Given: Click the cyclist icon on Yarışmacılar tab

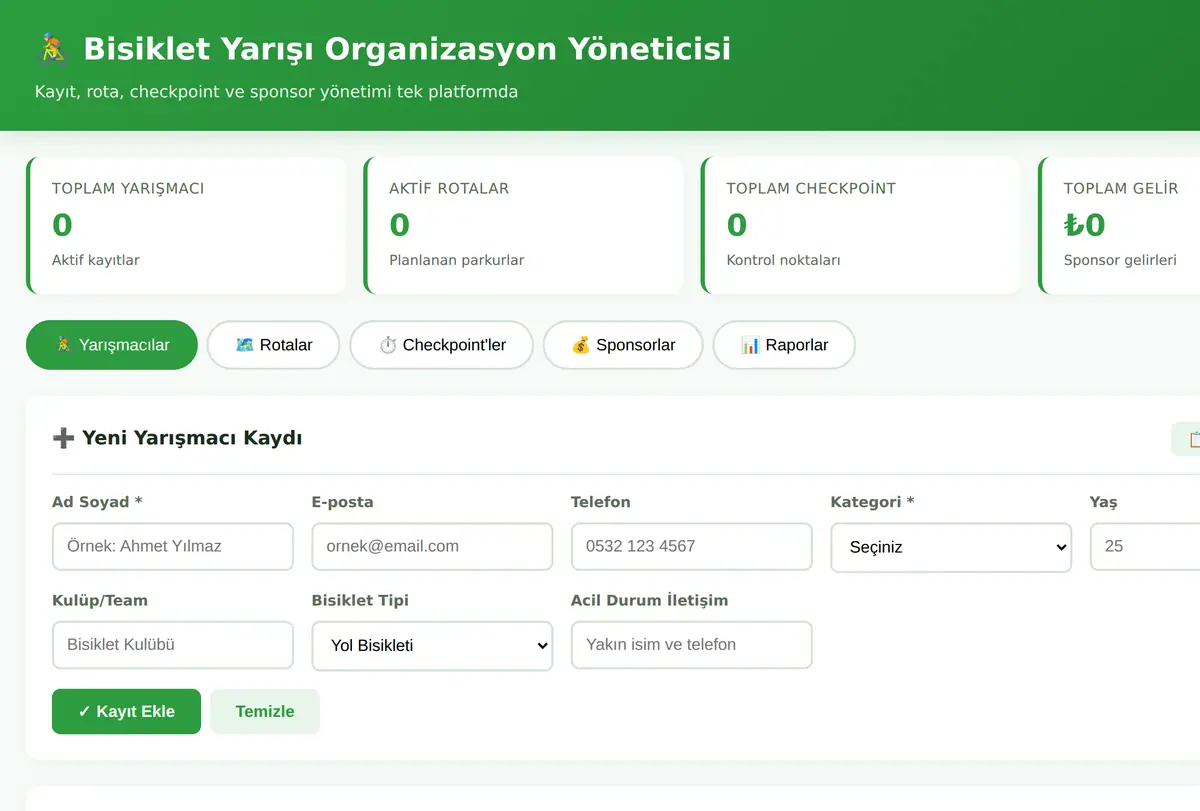Looking at the screenshot, I should (64, 345).
